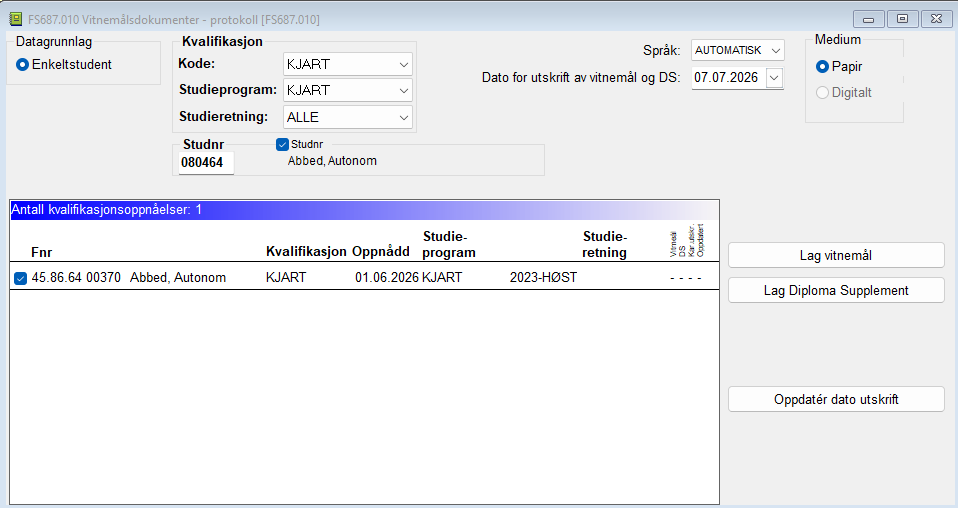The image size is (958, 508).
Task: Click the date 01.06.2026 in the row
Action: pos(387,278)
